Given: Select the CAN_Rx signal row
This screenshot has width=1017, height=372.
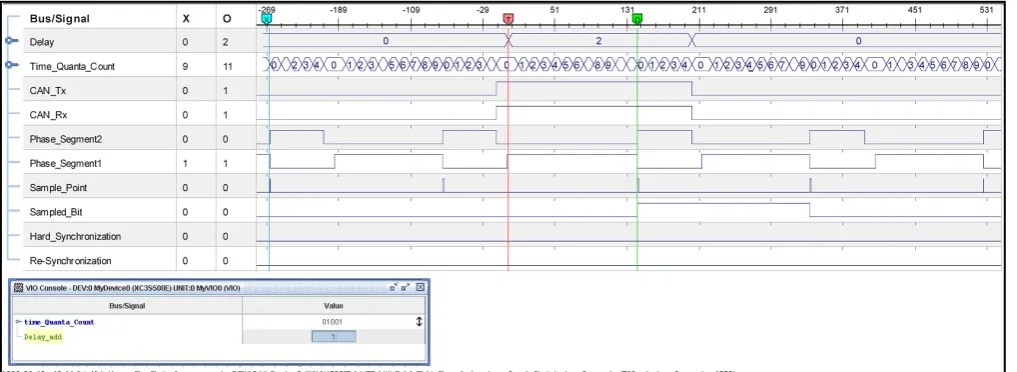Looking at the screenshot, I should tap(48, 115).
